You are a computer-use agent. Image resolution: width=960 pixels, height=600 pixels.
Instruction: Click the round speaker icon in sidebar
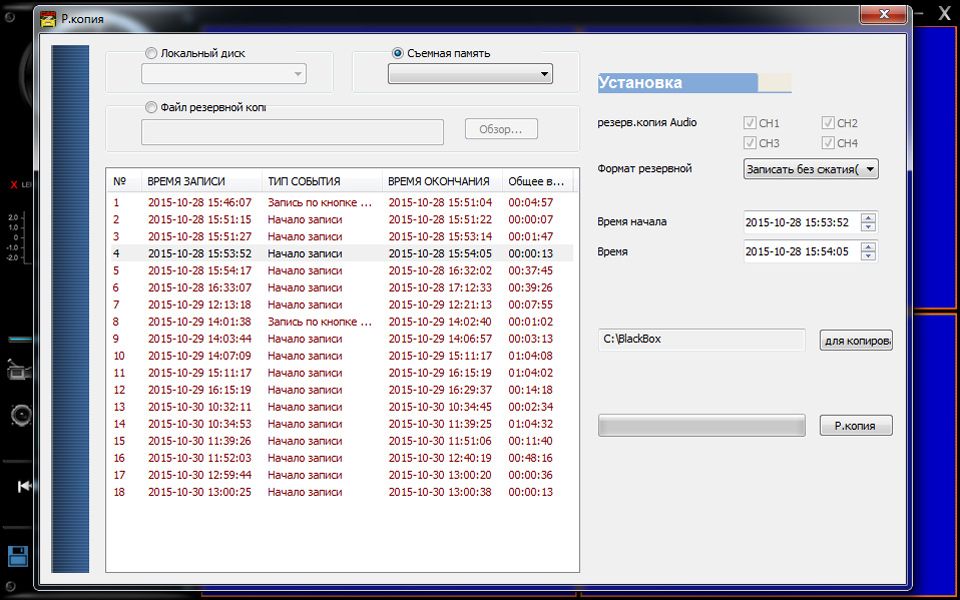point(18,415)
